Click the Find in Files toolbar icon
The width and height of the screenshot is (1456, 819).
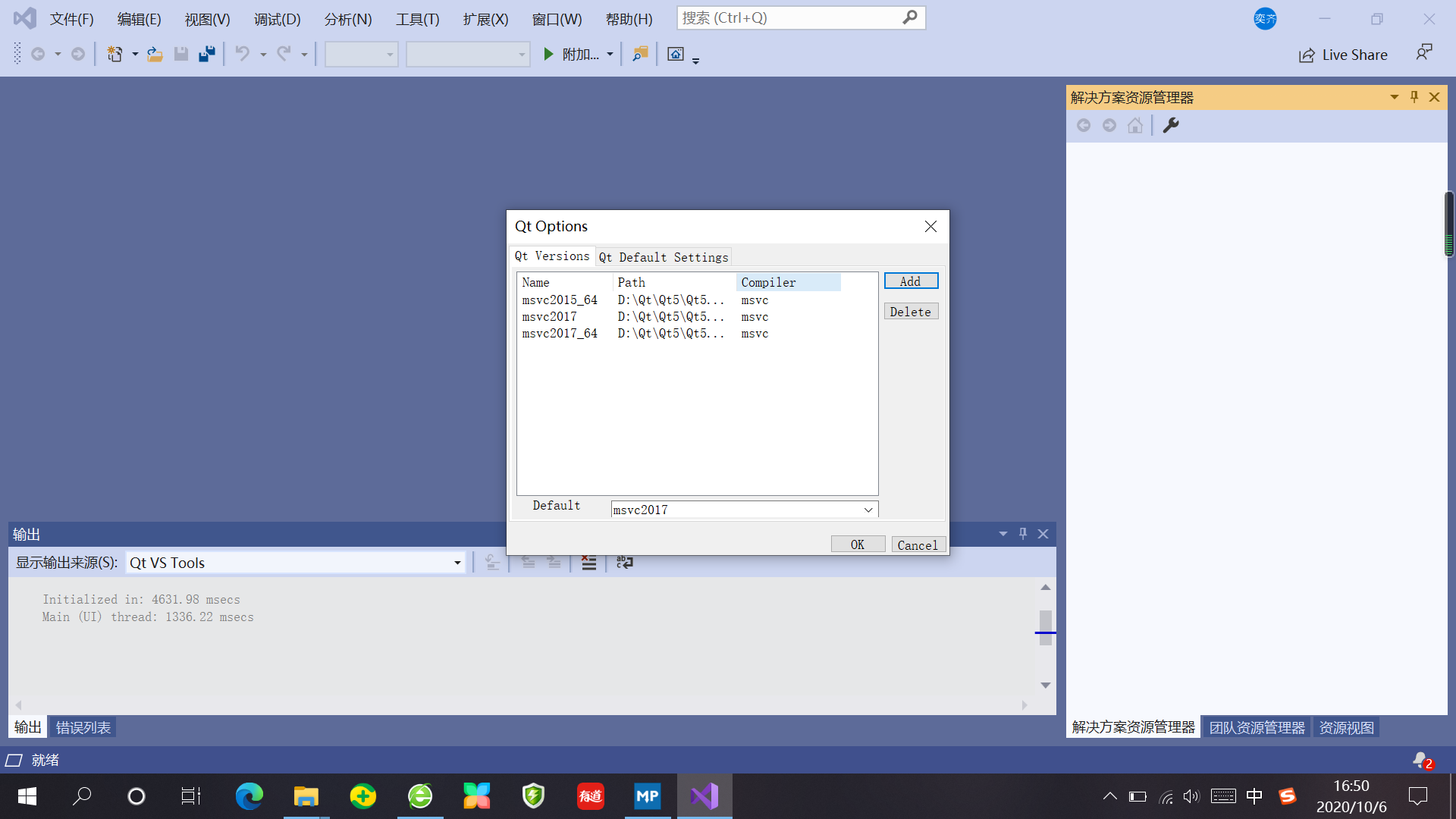point(640,54)
